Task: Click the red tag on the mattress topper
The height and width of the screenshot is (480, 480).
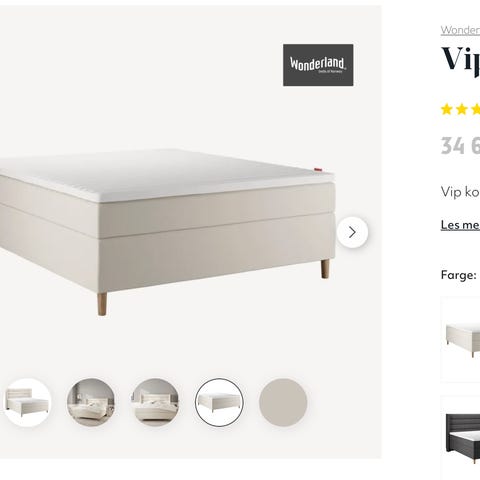Action: [319, 171]
